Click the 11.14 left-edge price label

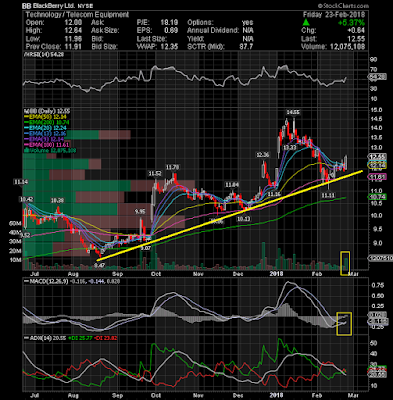click(20, 182)
